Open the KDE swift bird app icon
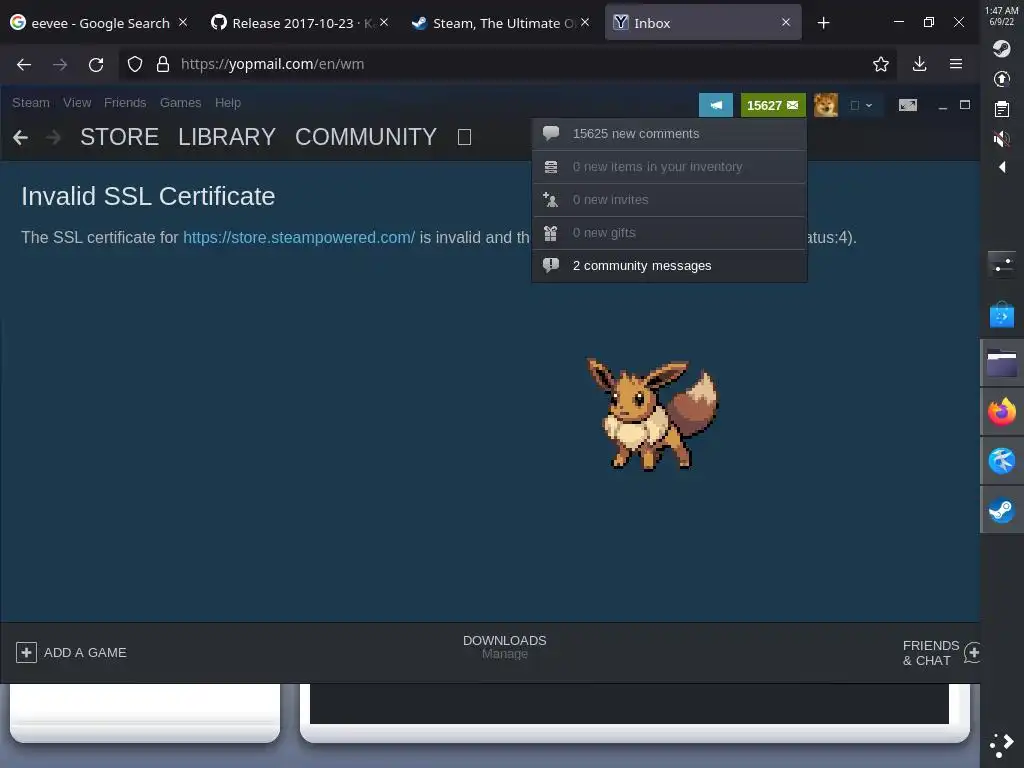Screen dimensions: 1024x768 1002,460
